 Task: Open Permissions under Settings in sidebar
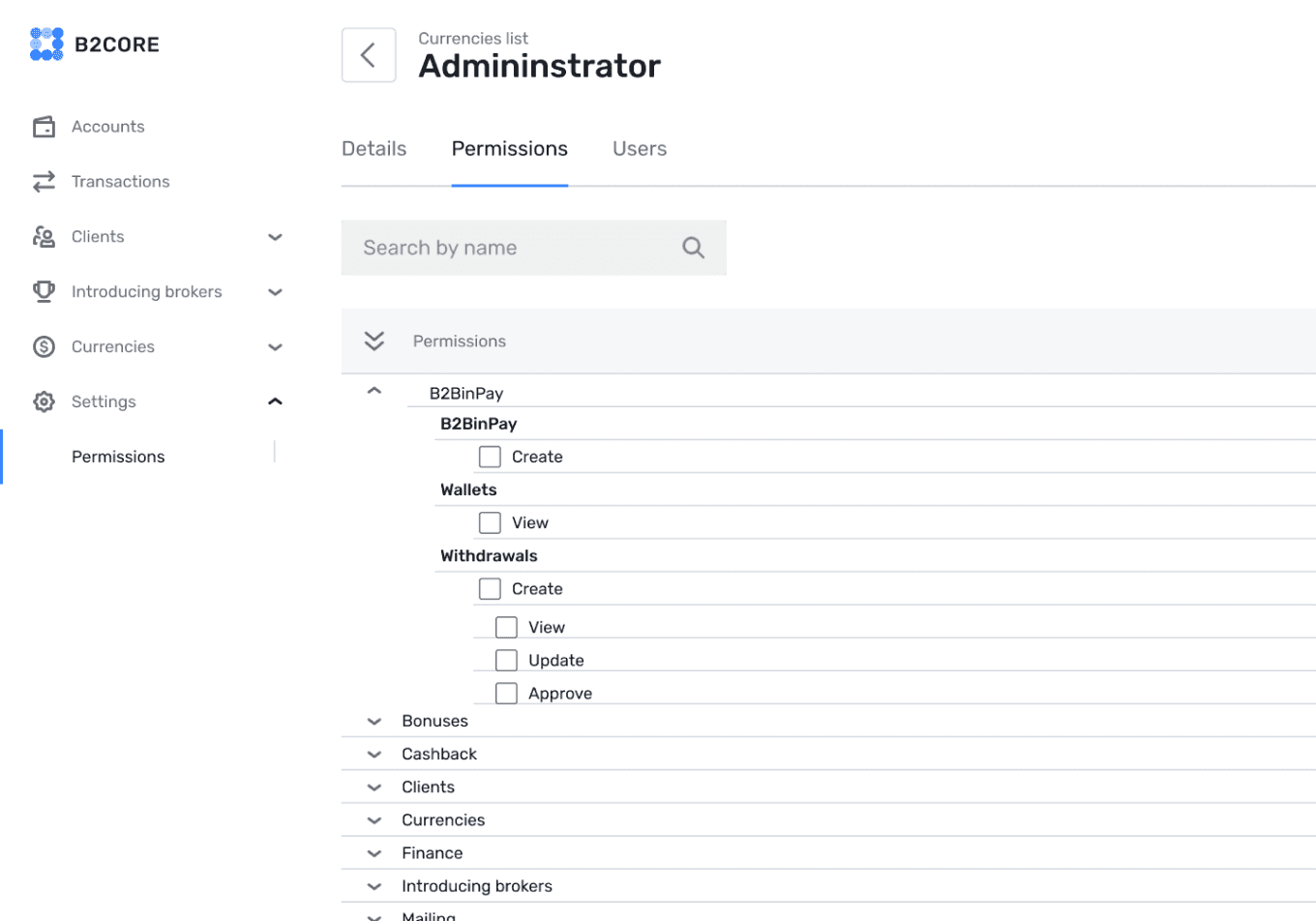(x=118, y=457)
